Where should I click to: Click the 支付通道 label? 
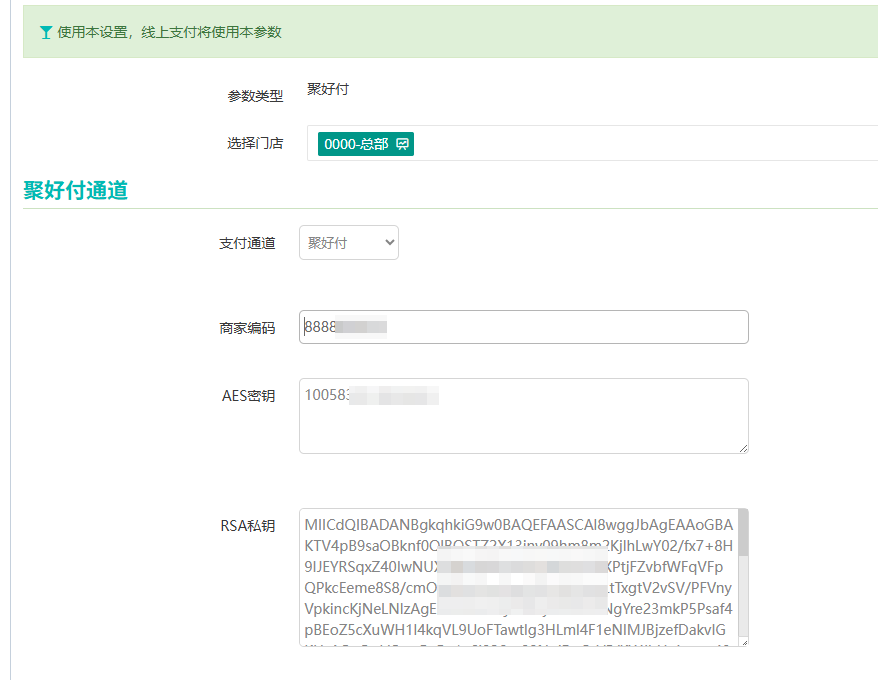pos(247,243)
